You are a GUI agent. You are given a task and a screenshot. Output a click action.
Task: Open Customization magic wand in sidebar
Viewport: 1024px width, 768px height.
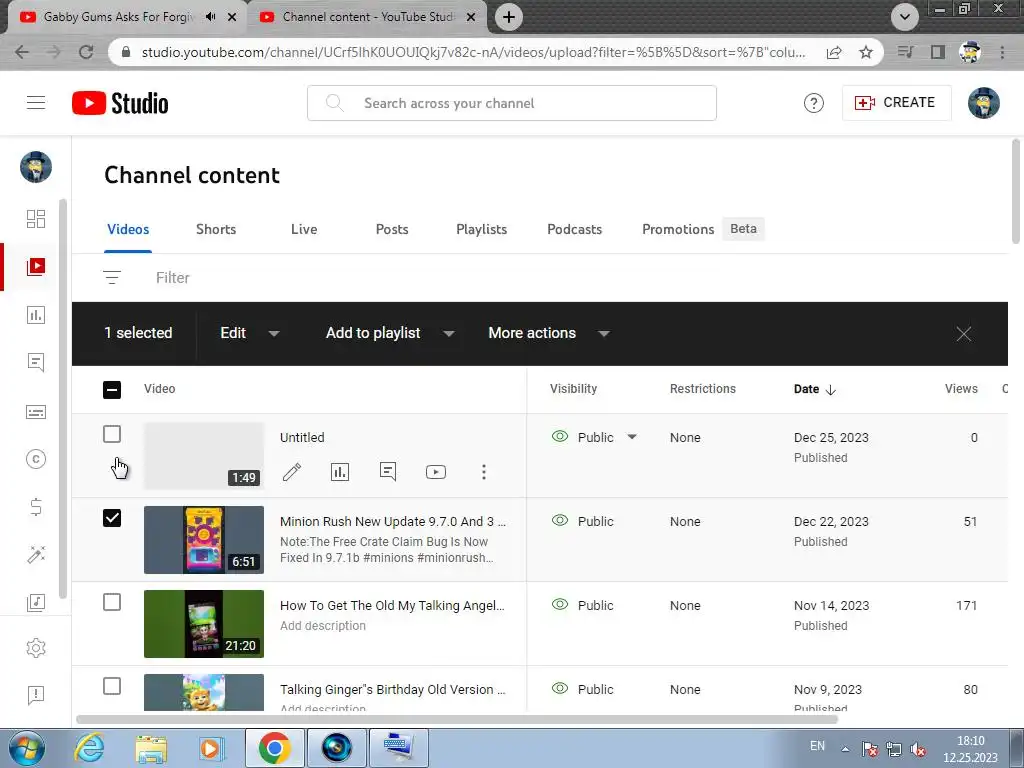tap(36, 554)
